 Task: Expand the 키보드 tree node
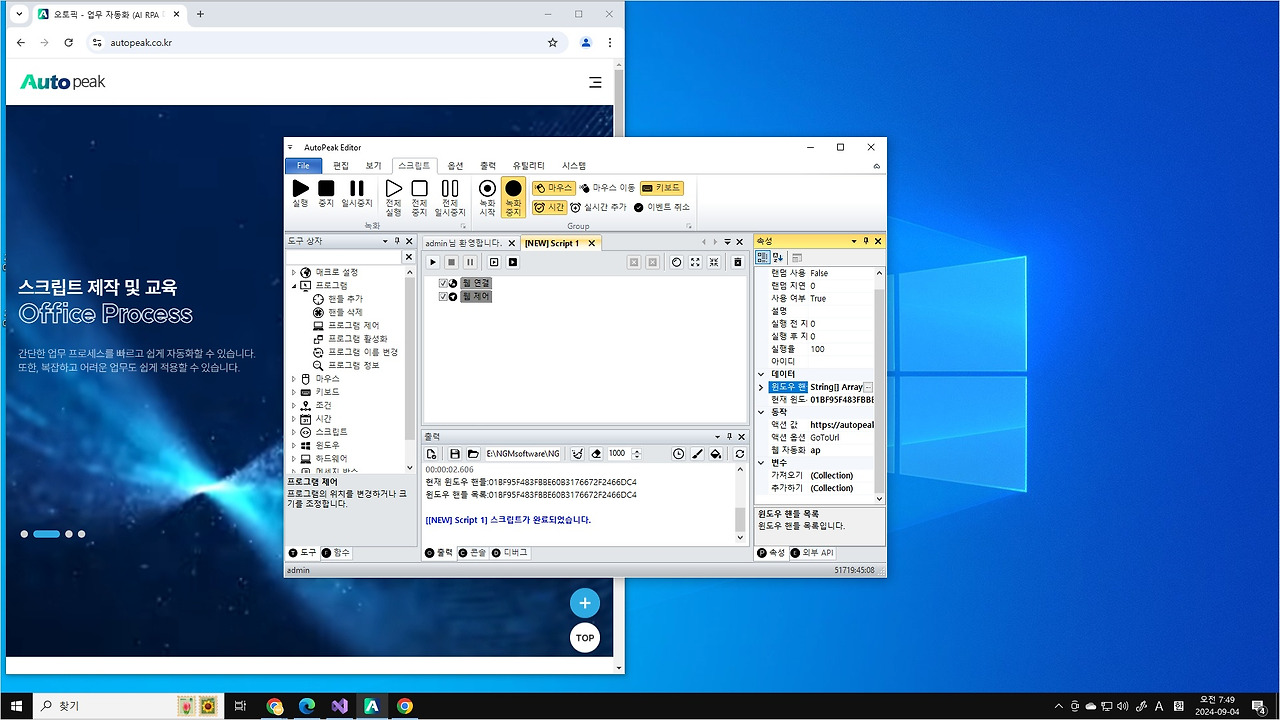point(294,392)
